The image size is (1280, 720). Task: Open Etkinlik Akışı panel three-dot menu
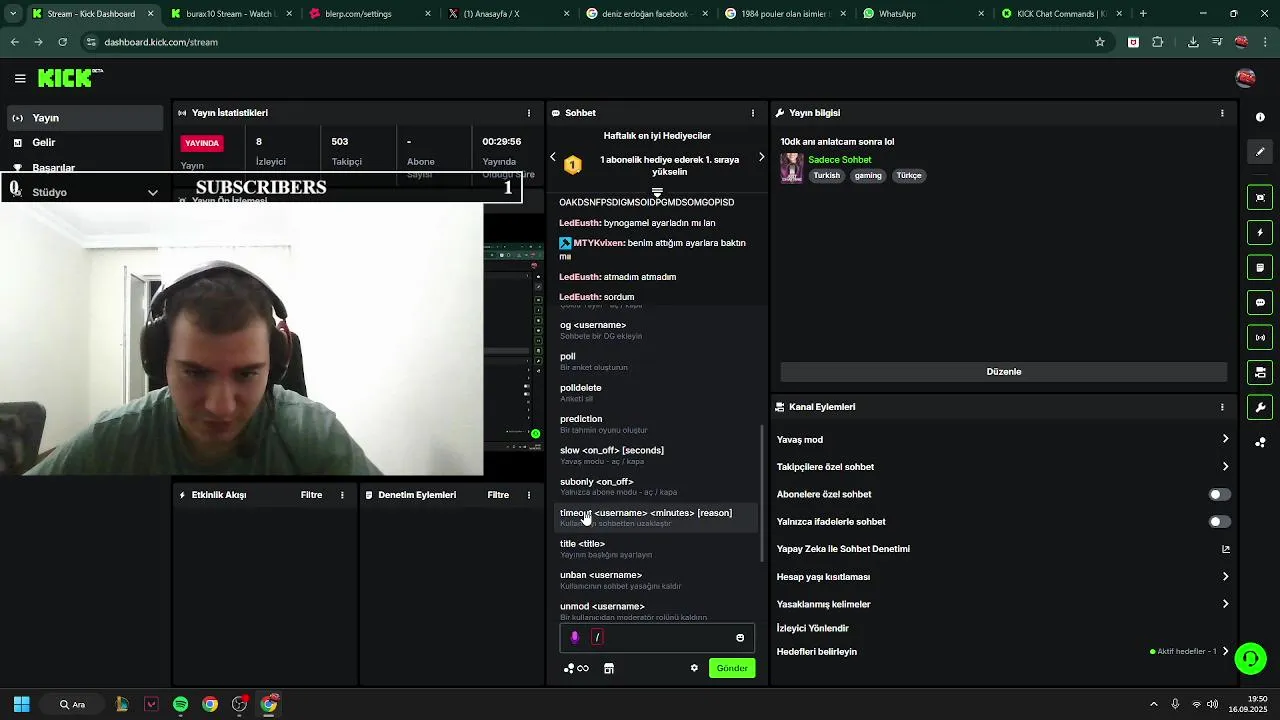pos(342,495)
